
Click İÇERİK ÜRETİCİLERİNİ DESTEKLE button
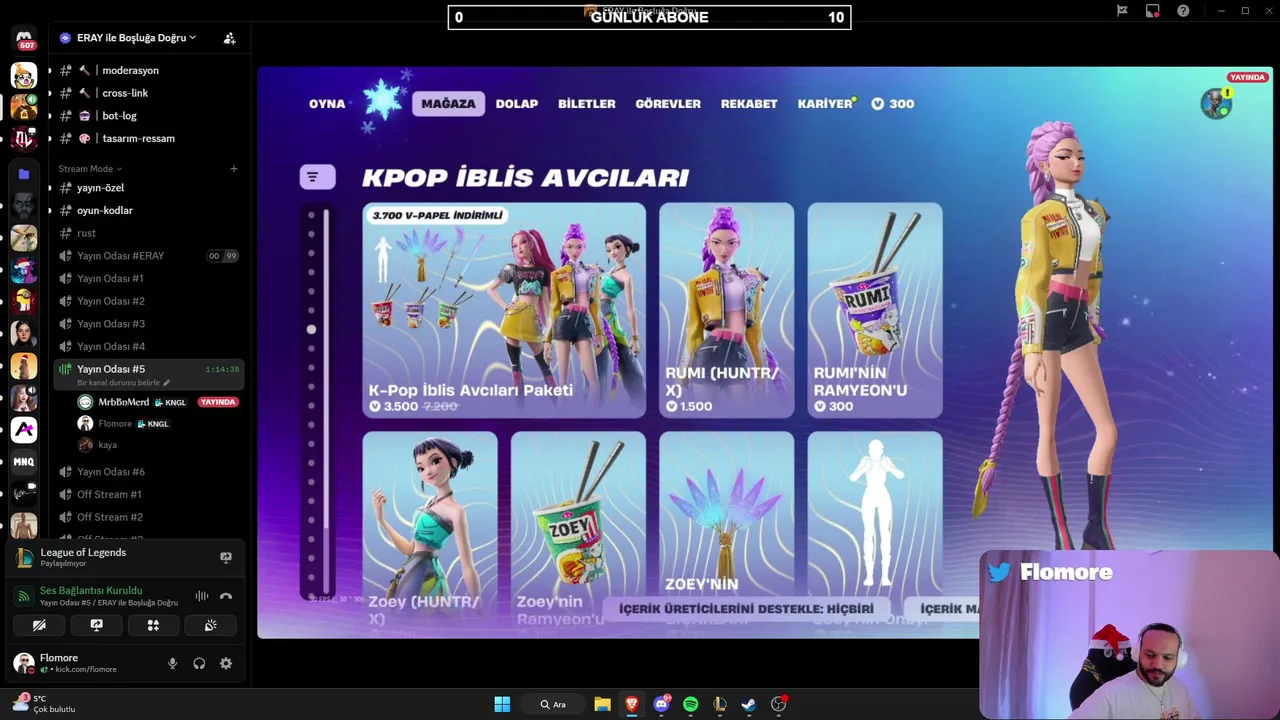746,608
